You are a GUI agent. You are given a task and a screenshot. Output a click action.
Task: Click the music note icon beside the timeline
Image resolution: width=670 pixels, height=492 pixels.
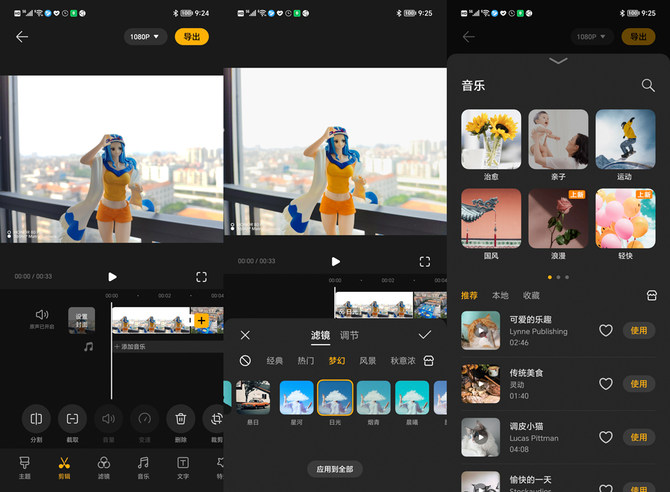click(88, 346)
